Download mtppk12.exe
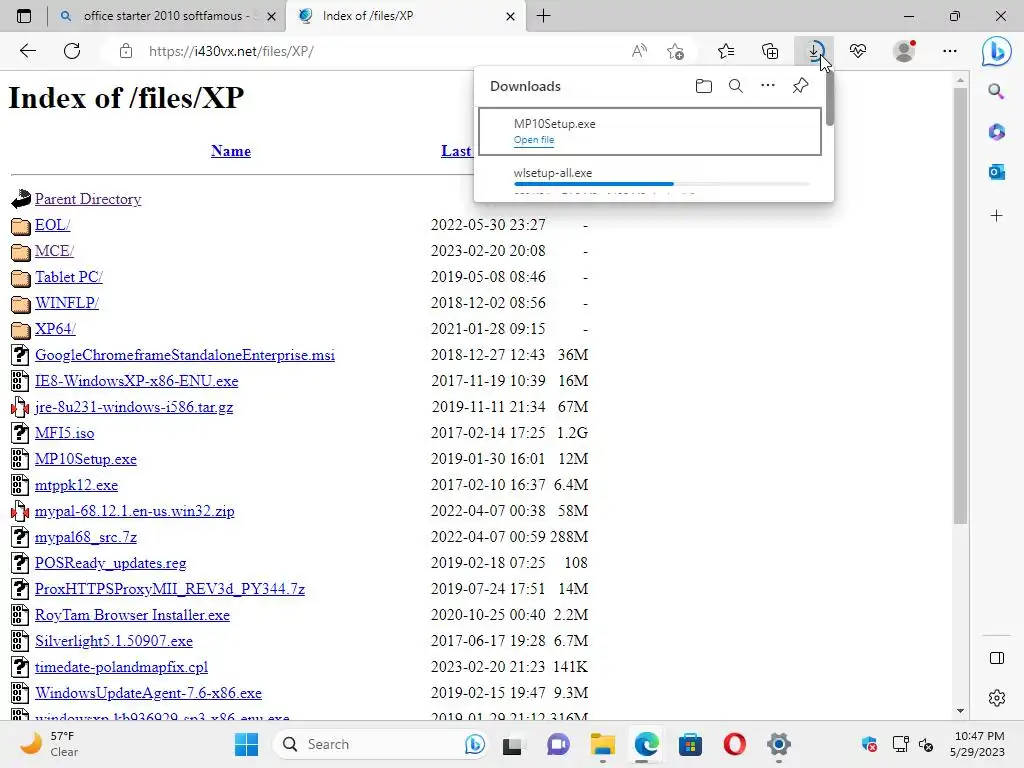The height and width of the screenshot is (768, 1024). point(76,485)
